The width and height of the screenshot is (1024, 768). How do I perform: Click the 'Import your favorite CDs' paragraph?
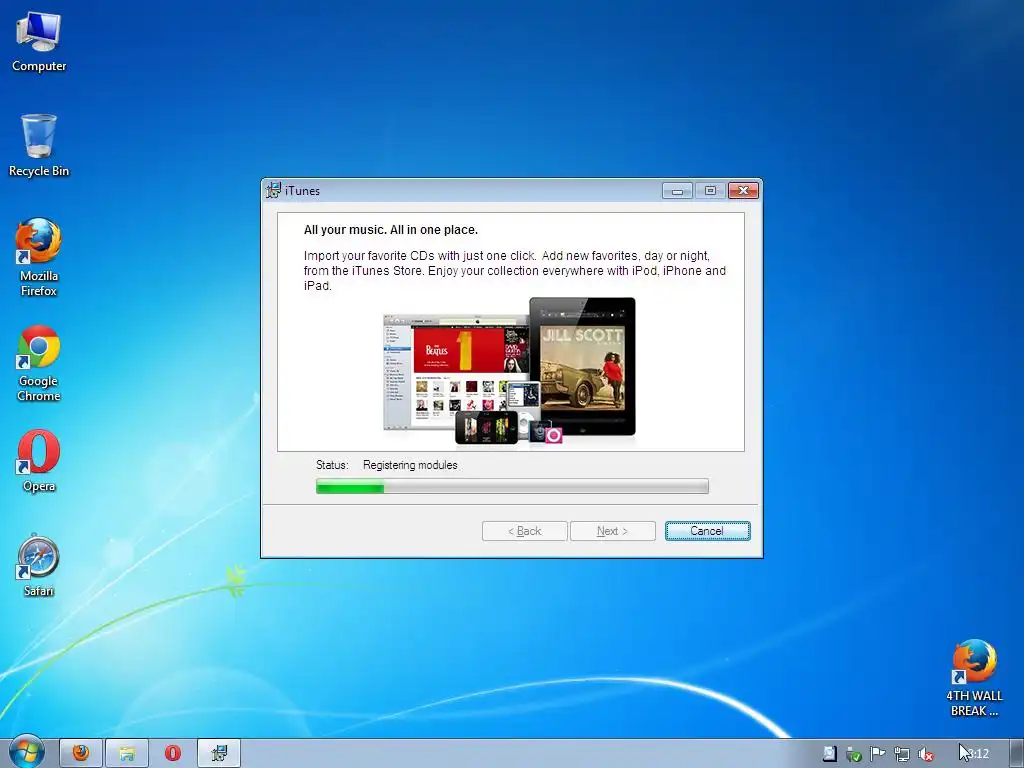point(515,270)
